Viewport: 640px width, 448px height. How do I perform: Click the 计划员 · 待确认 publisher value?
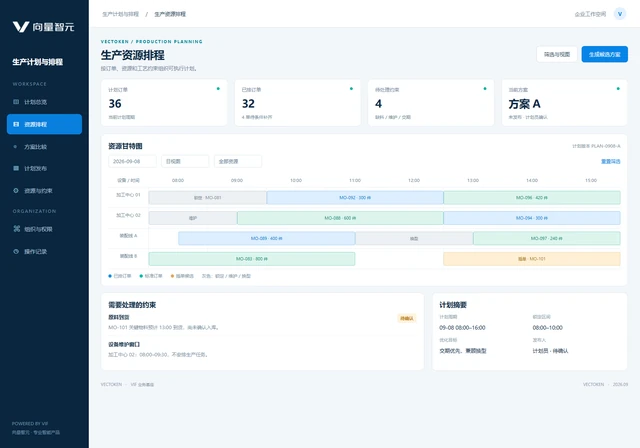pos(550,351)
